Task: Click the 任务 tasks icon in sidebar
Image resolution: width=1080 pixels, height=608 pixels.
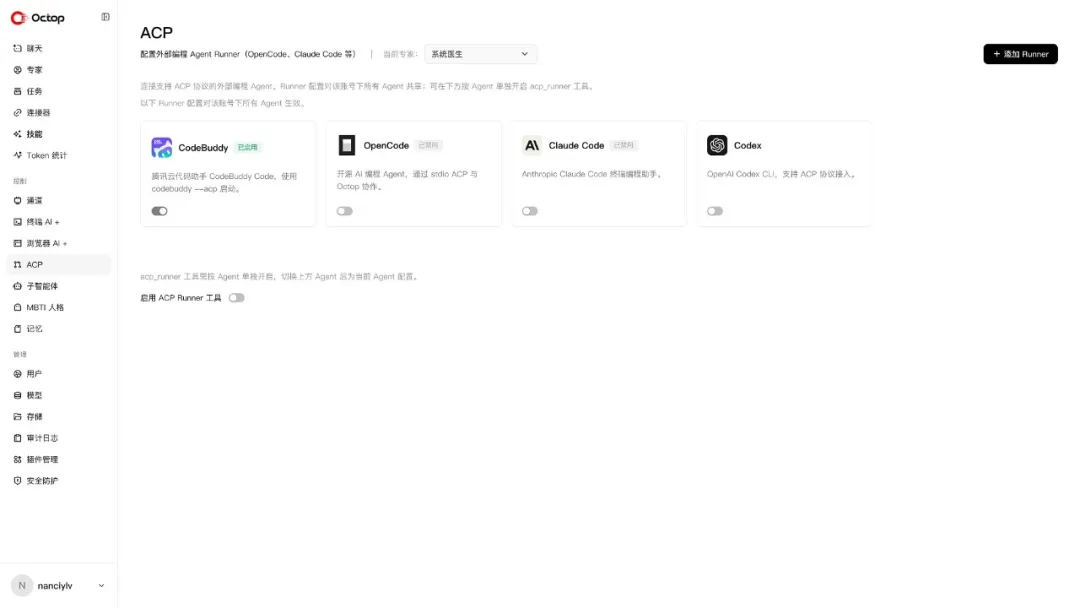Action: [17, 91]
